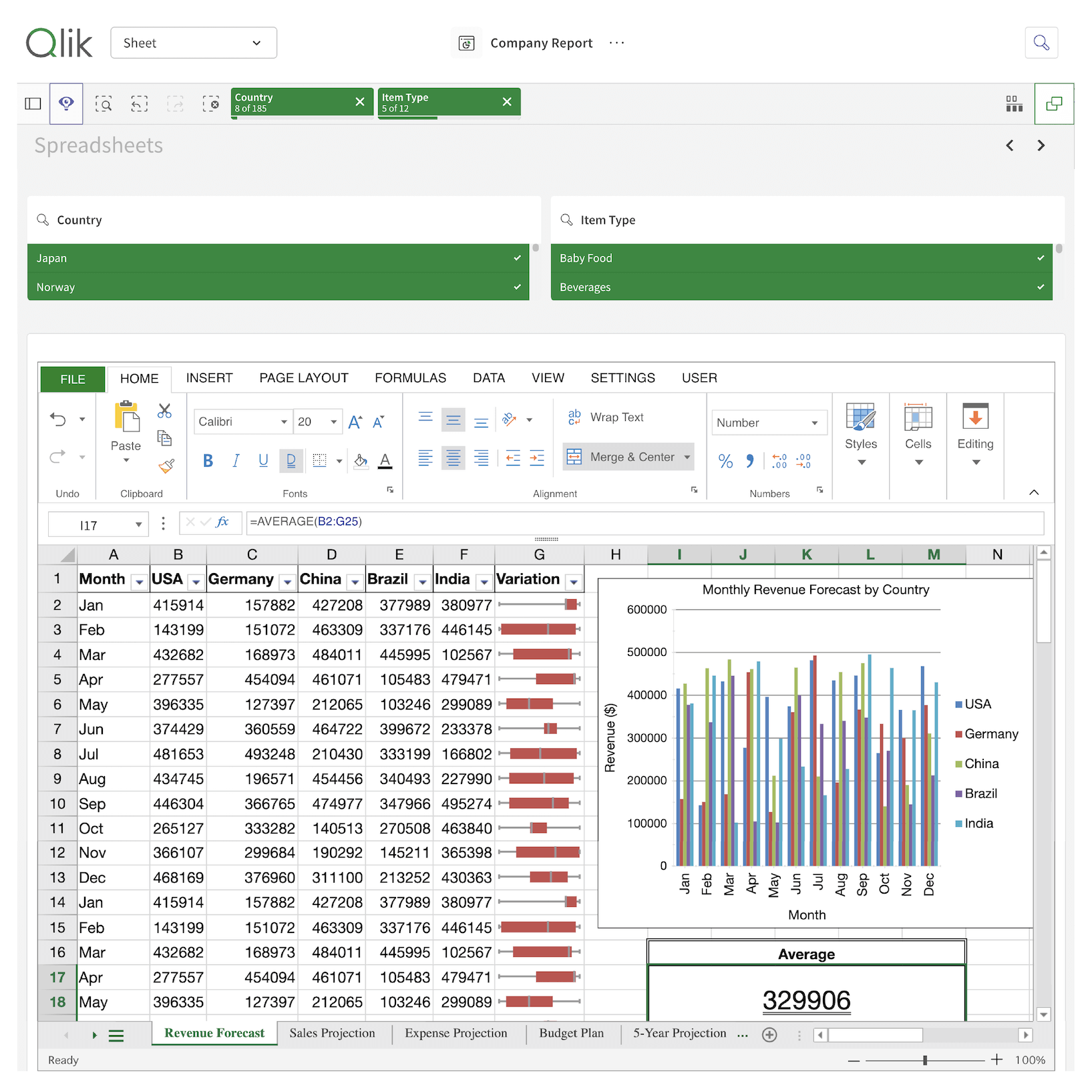Deselect Beverages in the Item Type list
The image size is (1092, 1092).
[801, 287]
